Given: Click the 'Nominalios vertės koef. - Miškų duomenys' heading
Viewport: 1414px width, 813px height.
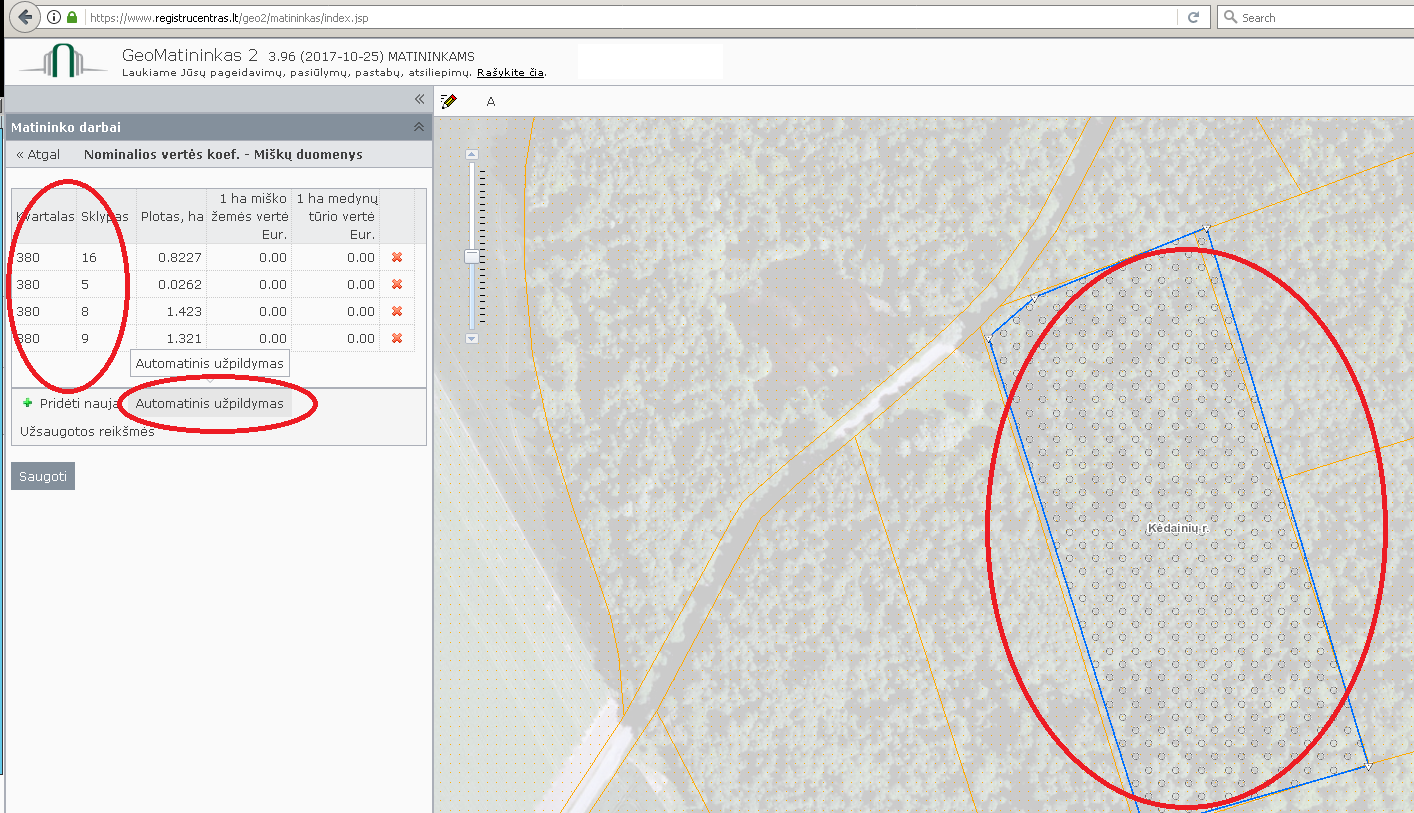Looking at the screenshot, I should pyautogui.click(x=223, y=154).
